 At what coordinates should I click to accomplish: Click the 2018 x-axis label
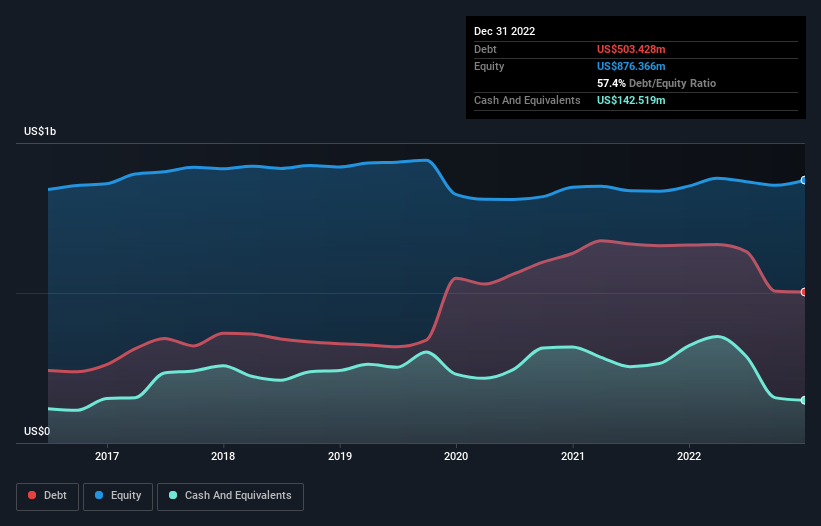coord(223,456)
